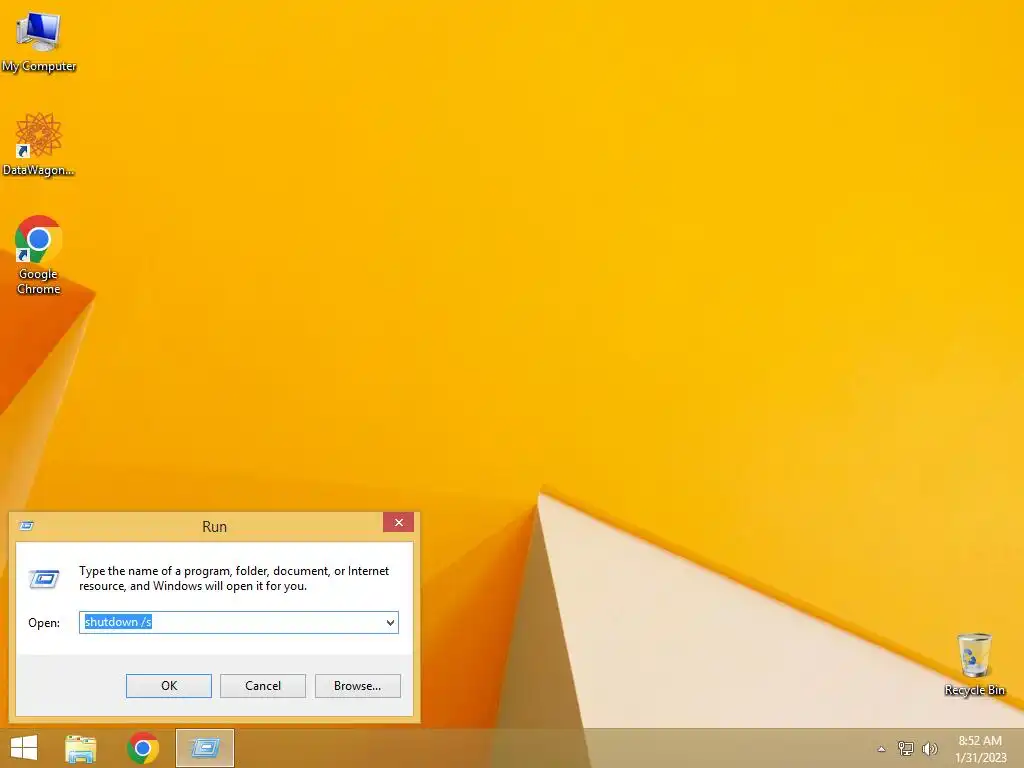Click the Browse... button
The height and width of the screenshot is (768, 1024).
(x=357, y=686)
